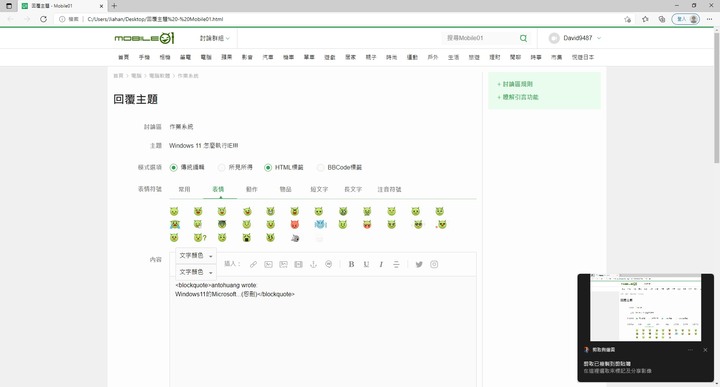The width and height of the screenshot is (720, 387).
Task: Open the lower 文字顏色 dropdown
Action: tap(196, 272)
